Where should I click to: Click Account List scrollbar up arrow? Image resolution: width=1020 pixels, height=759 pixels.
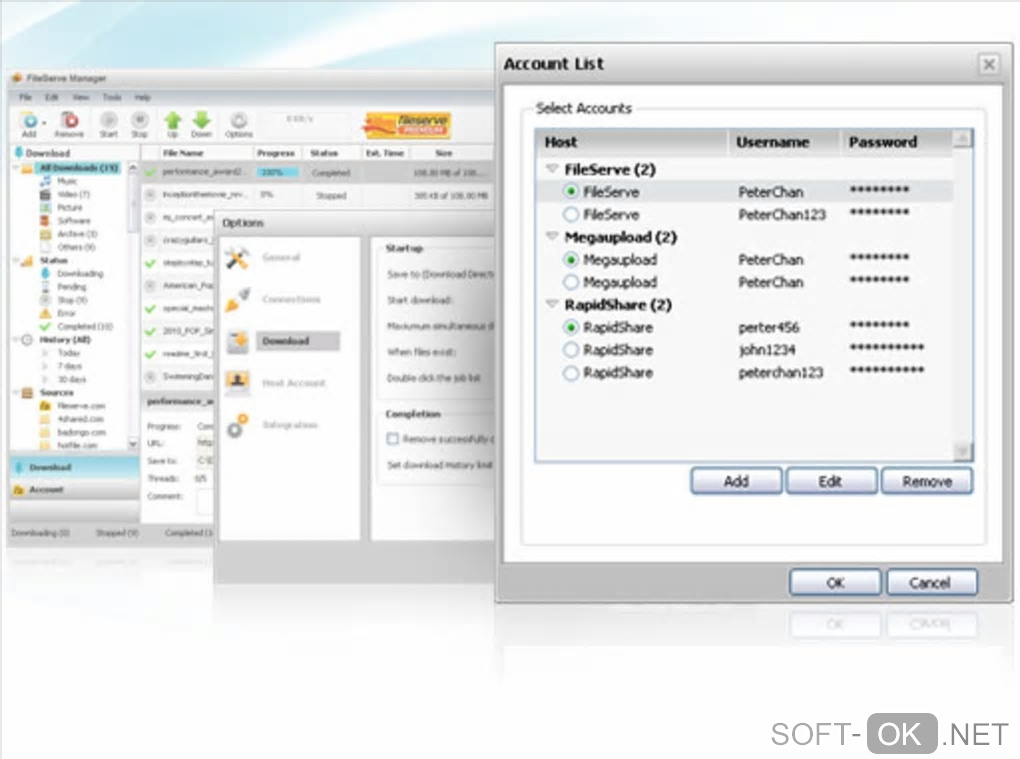[x=963, y=139]
